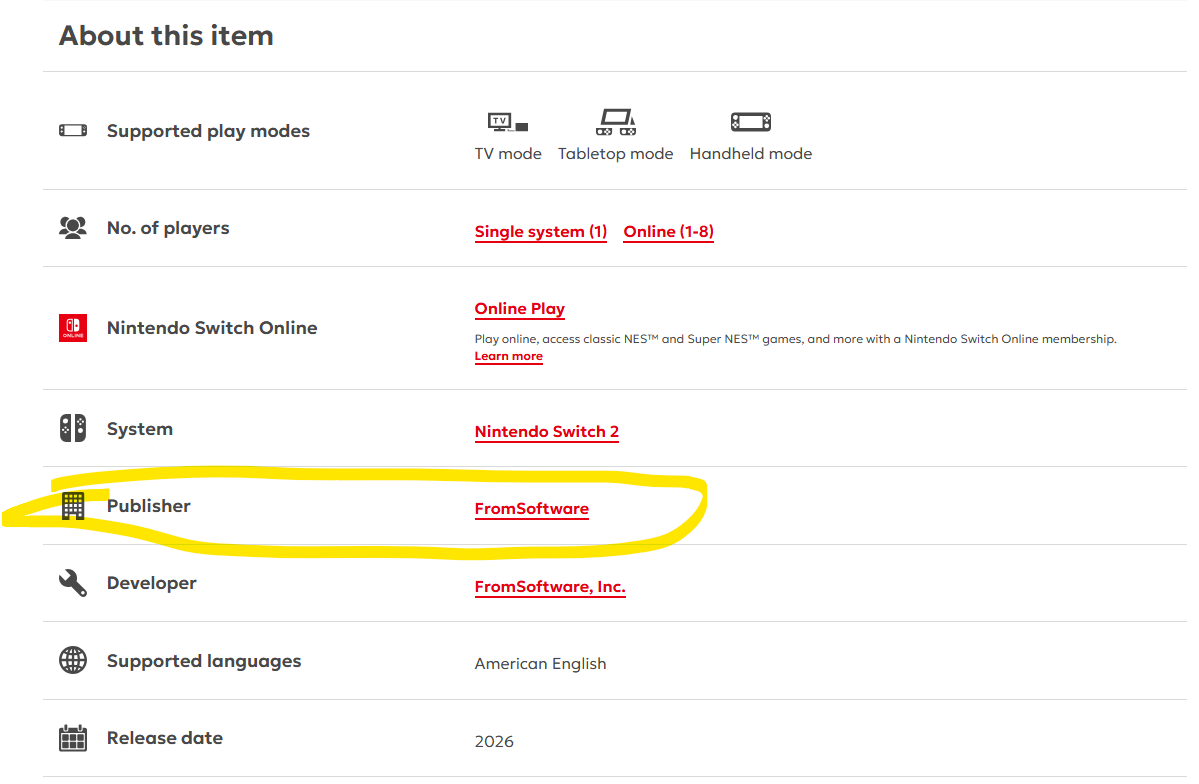The height and width of the screenshot is (784, 1199).
Task: Open the Online (1-8) players link
Action: pyautogui.click(x=668, y=232)
